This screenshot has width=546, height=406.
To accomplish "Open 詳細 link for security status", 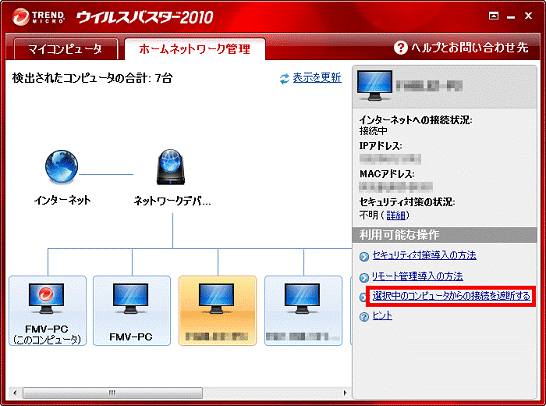I will click(x=396, y=216).
